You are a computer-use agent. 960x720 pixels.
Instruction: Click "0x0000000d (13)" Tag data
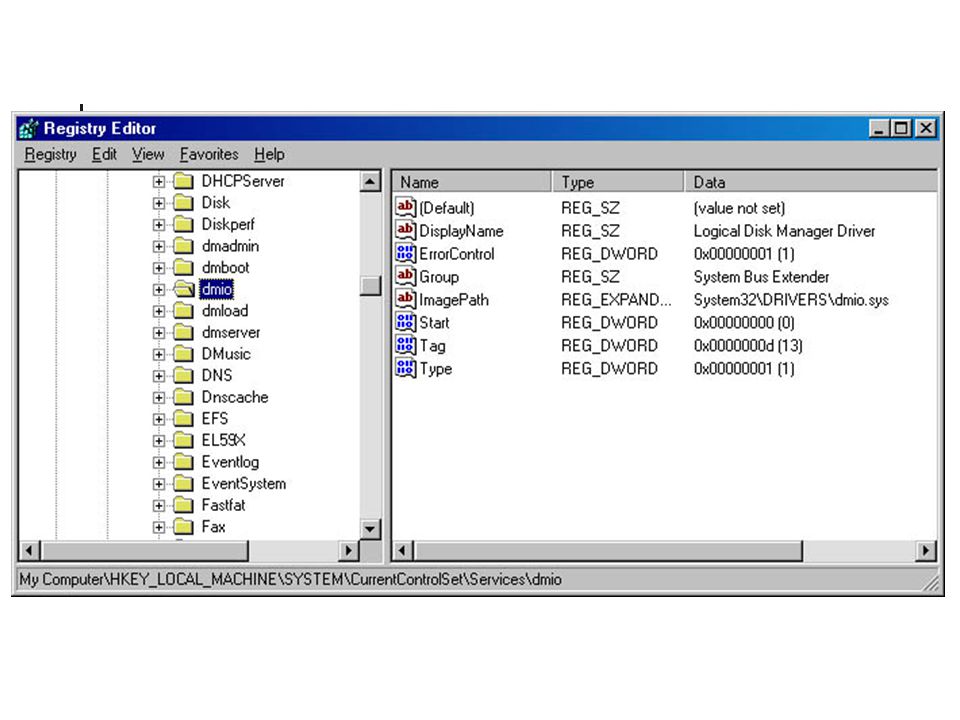point(748,346)
